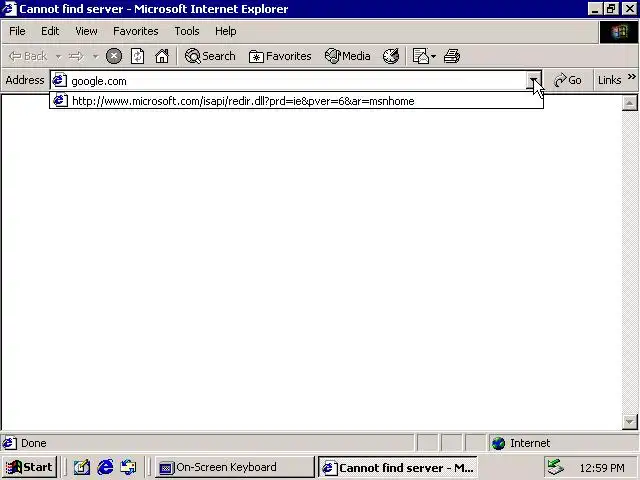This screenshot has width=640, height=480.
Task: Open the View menu
Action: pyautogui.click(x=86, y=31)
